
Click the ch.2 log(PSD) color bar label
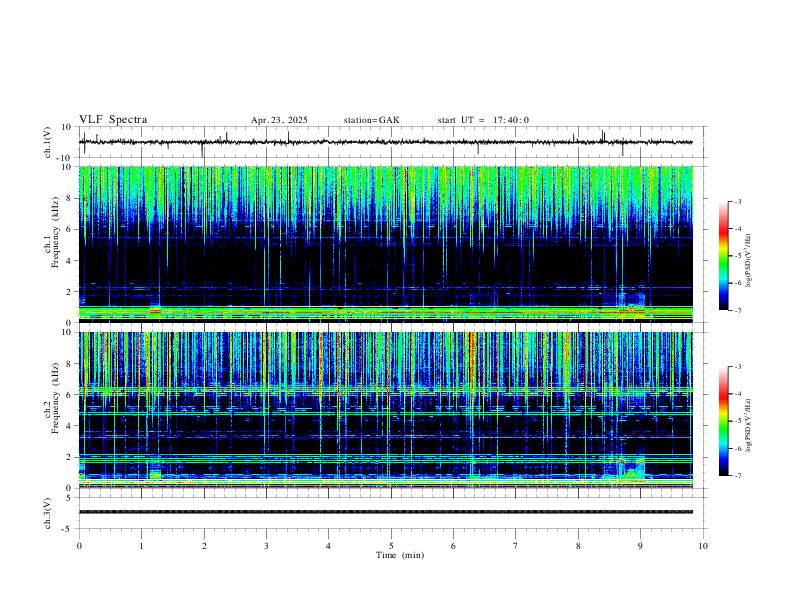point(749,425)
